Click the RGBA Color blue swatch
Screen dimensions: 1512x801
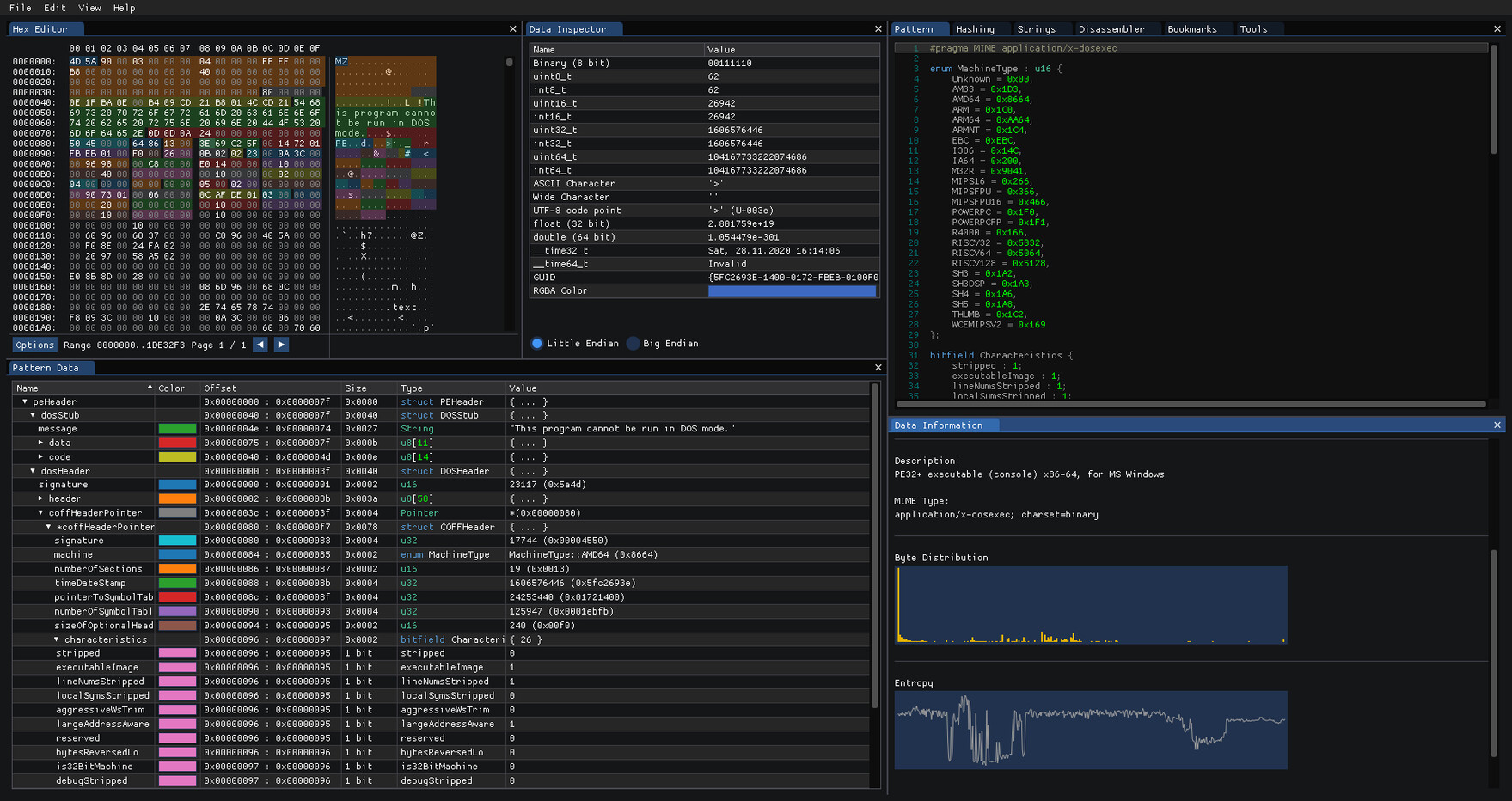[x=791, y=291]
